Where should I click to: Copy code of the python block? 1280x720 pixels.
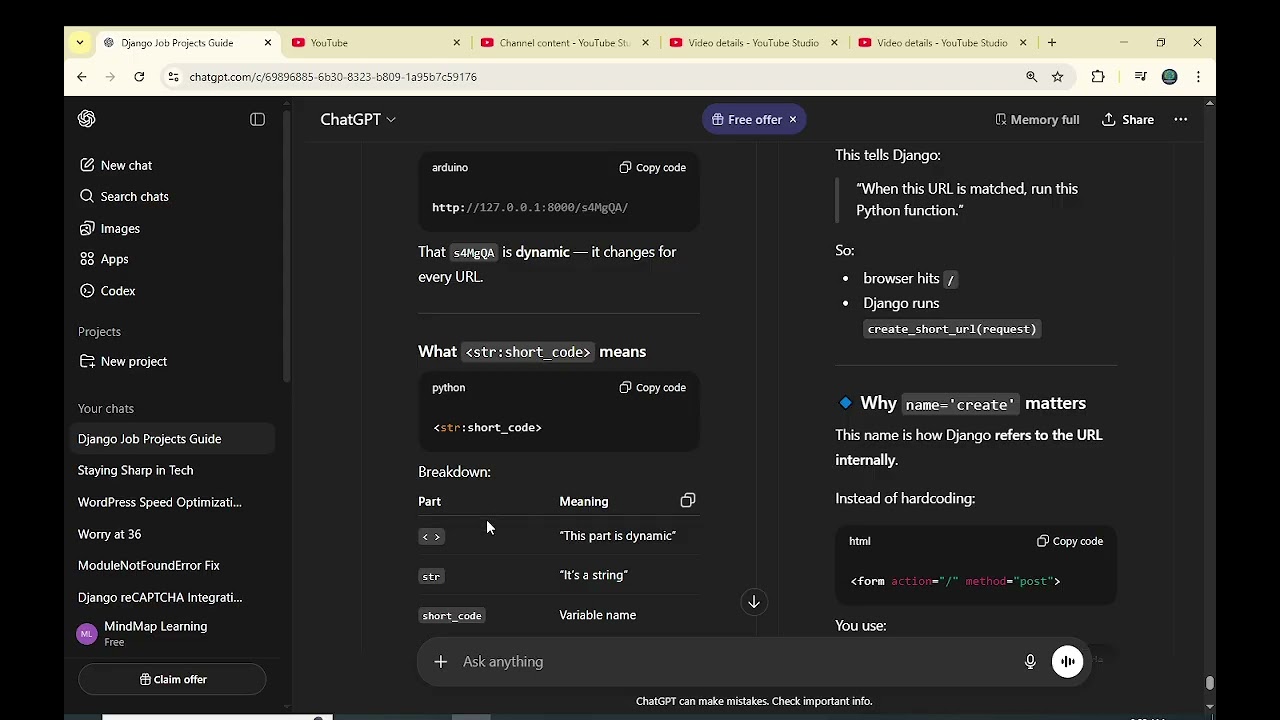[x=652, y=387]
